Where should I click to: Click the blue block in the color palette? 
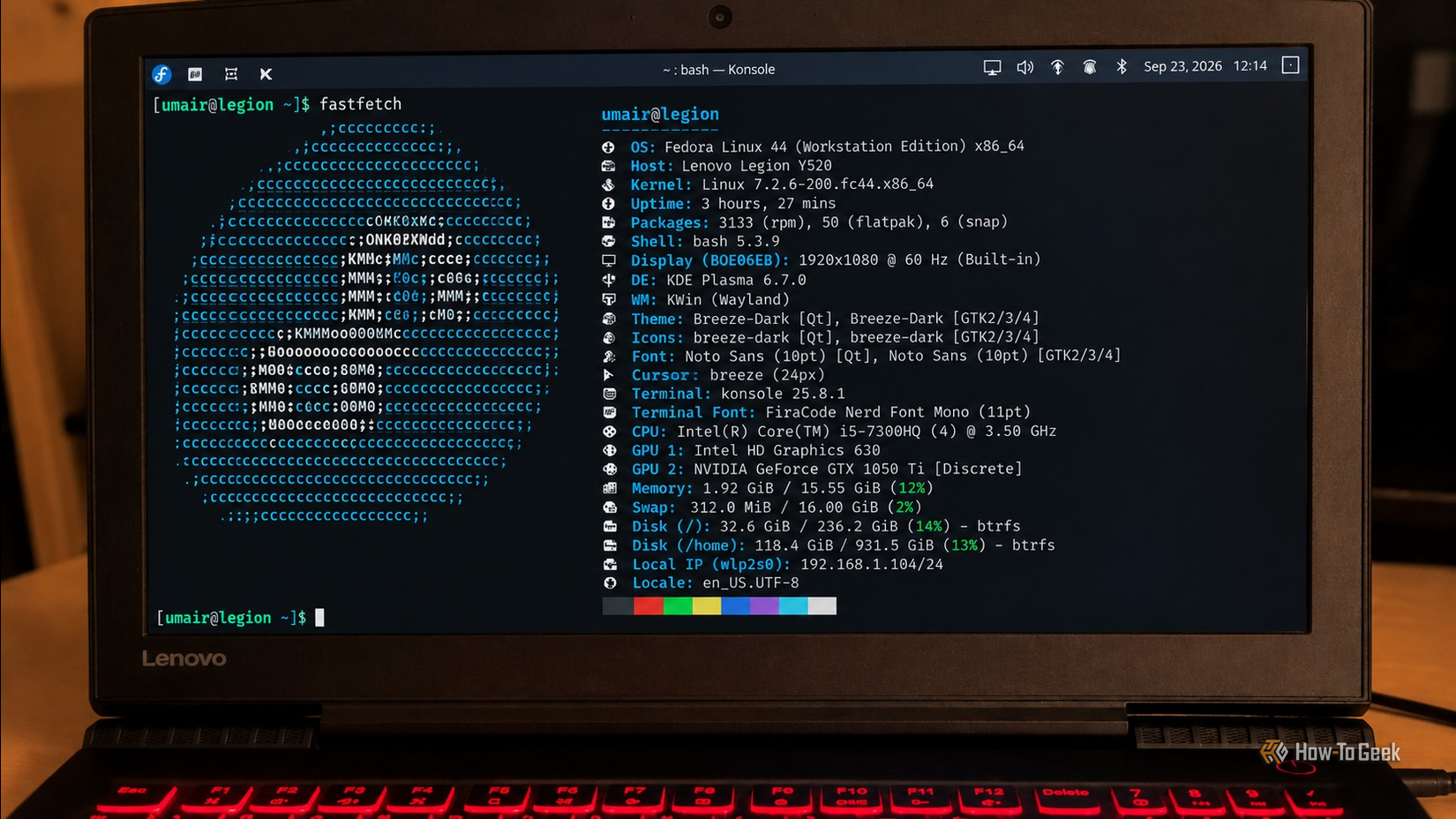[736, 605]
